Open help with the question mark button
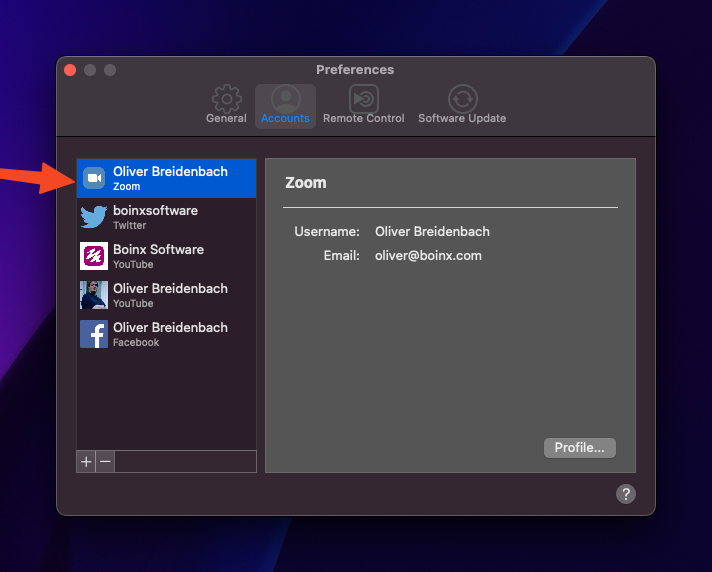712x572 pixels. click(626, 494)
